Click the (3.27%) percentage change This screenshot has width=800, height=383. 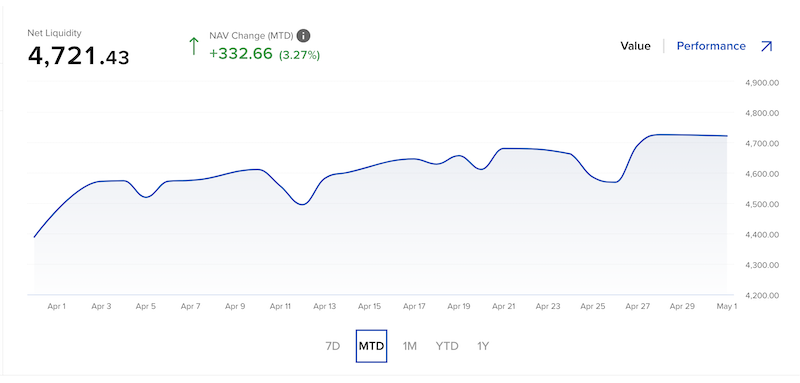click(299, 55)
